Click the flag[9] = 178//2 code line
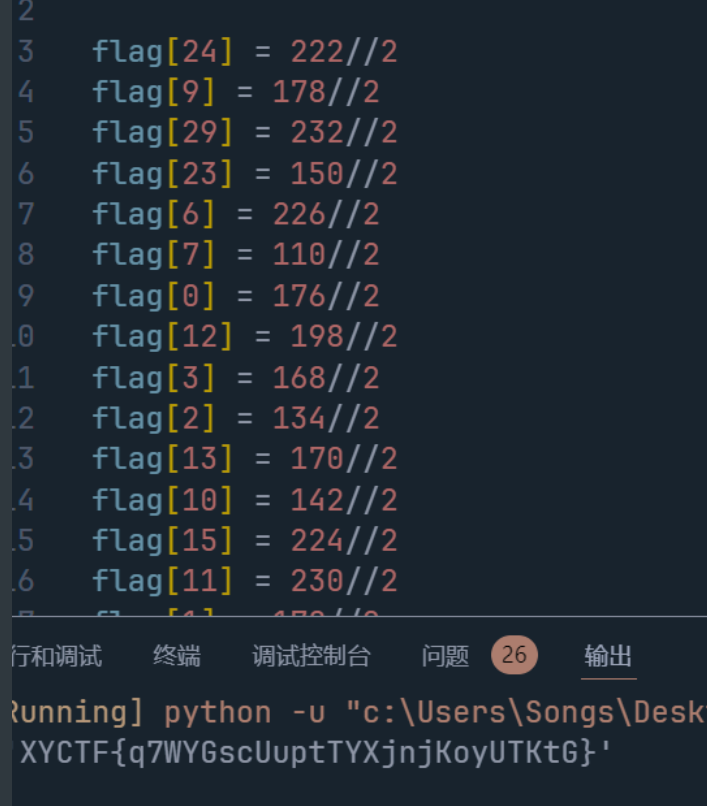The height and width of the screenshot is (806, 707). pos(235,92)
